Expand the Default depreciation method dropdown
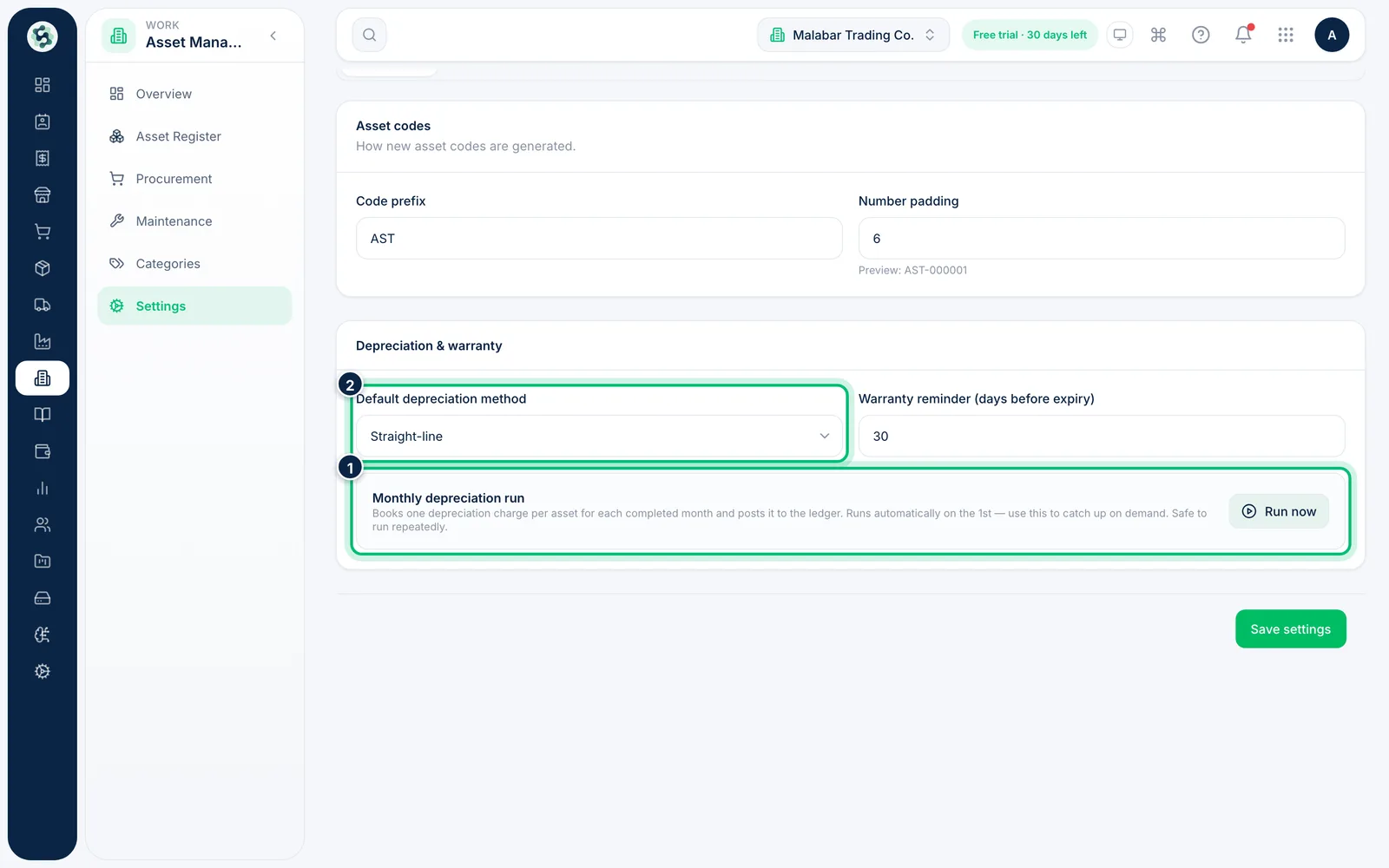This screenshot has width=1389, height=868. click(599, 437)
